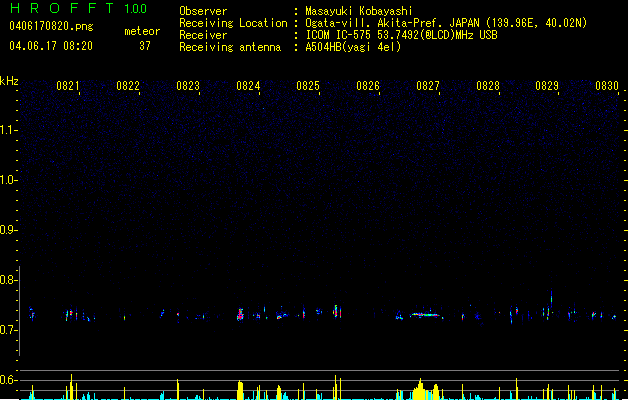Screen dimensions: 629x400
Task: Click the Receiving Location label
Action: (233, 23)
